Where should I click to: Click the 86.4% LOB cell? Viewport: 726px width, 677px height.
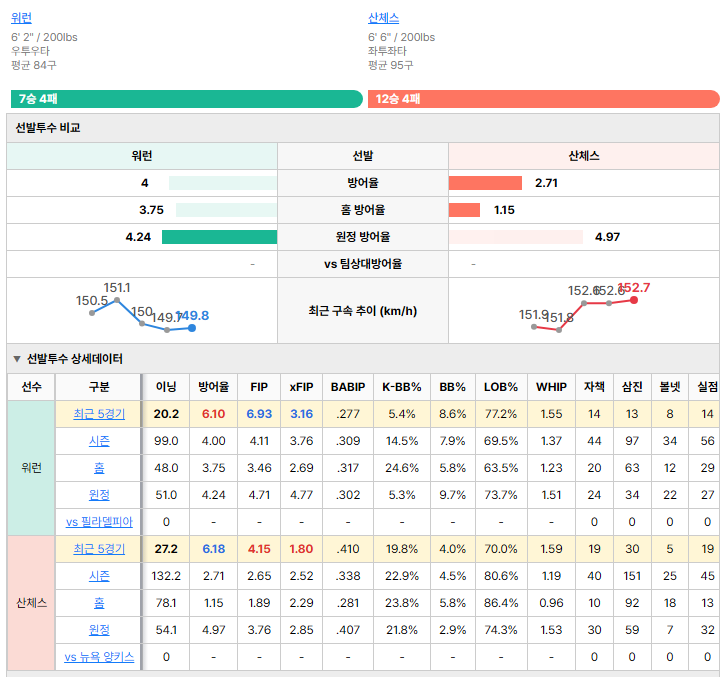pyautogui.click(x=501, y=603)
